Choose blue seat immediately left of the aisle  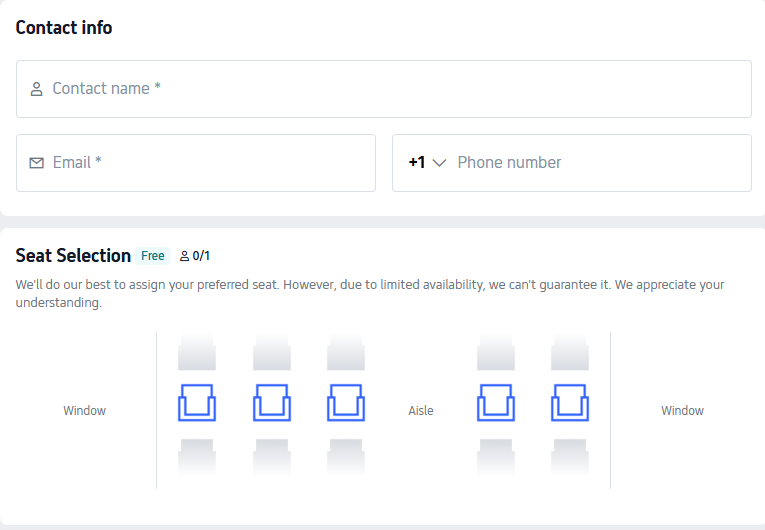point(346,402)
